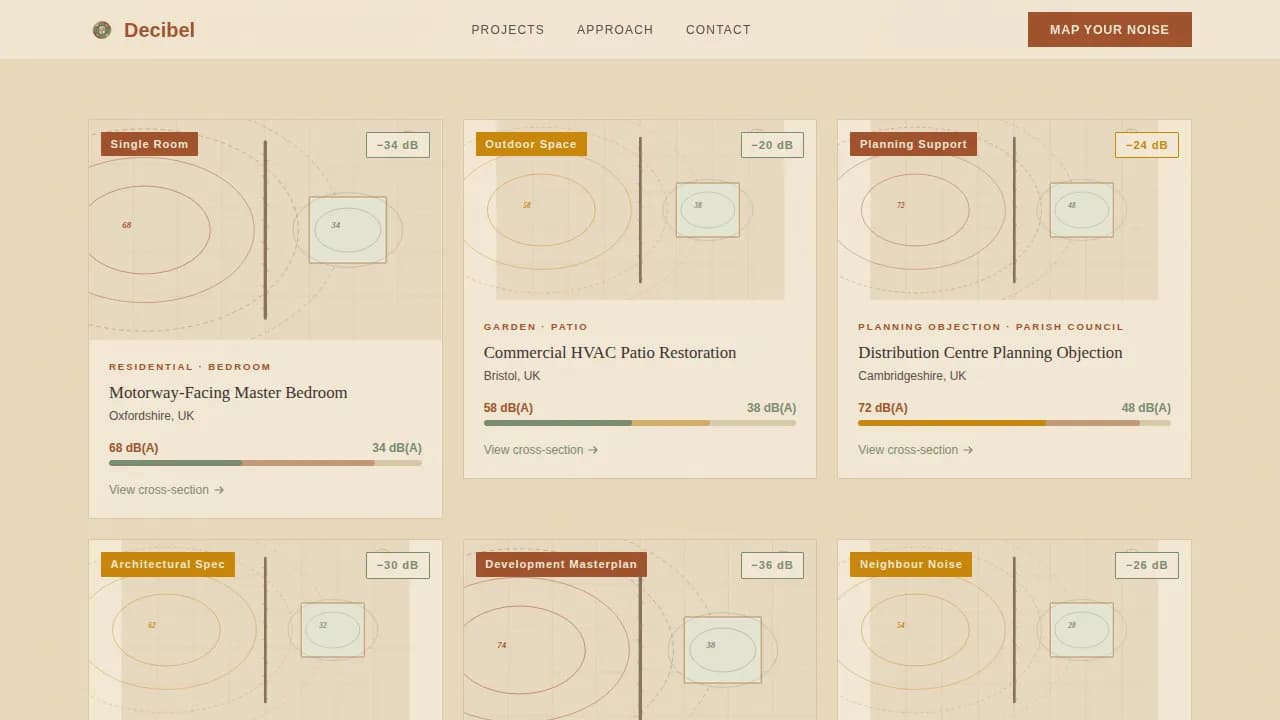Screen dimensions: 1280x720
Task: Select the Planning Support tag
Action: (x=913, y=144)
